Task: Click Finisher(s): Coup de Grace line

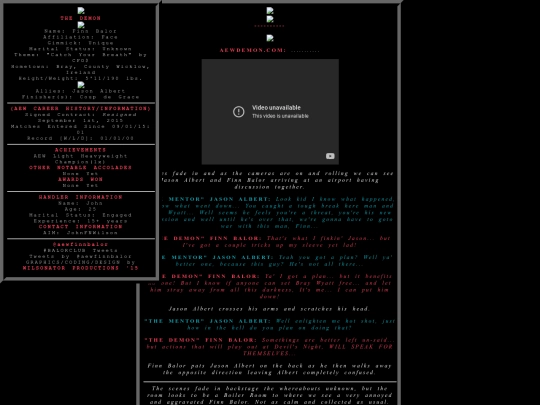Action: 81,97
